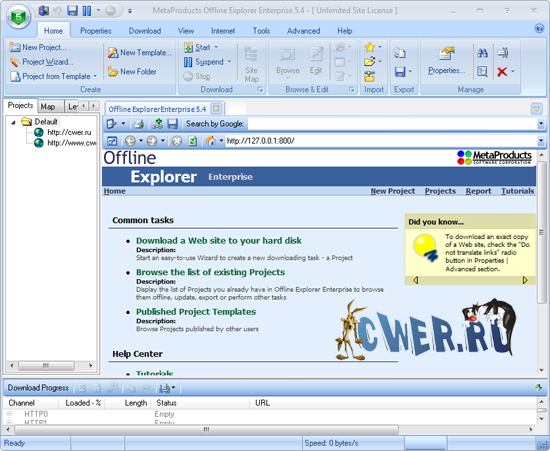The width and height of the screenshot is (550, 451).
Task: Open the Internet ribbon tab
Action: pyautogui.click(x=223, y=31)
